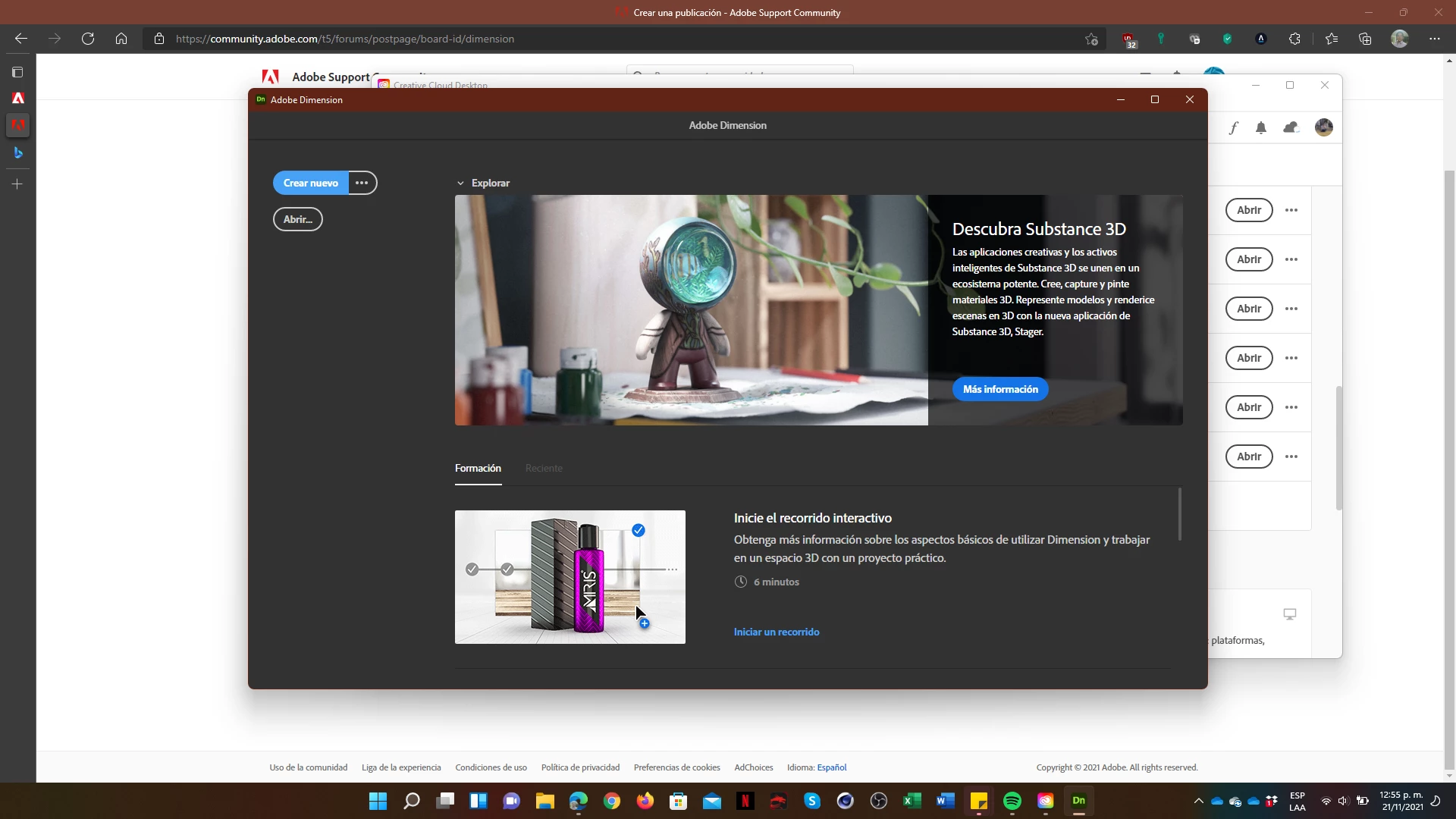Open Spotify from the taskbar
The height and width of the screenshot is (819, 1456).
pos(1012,801)
